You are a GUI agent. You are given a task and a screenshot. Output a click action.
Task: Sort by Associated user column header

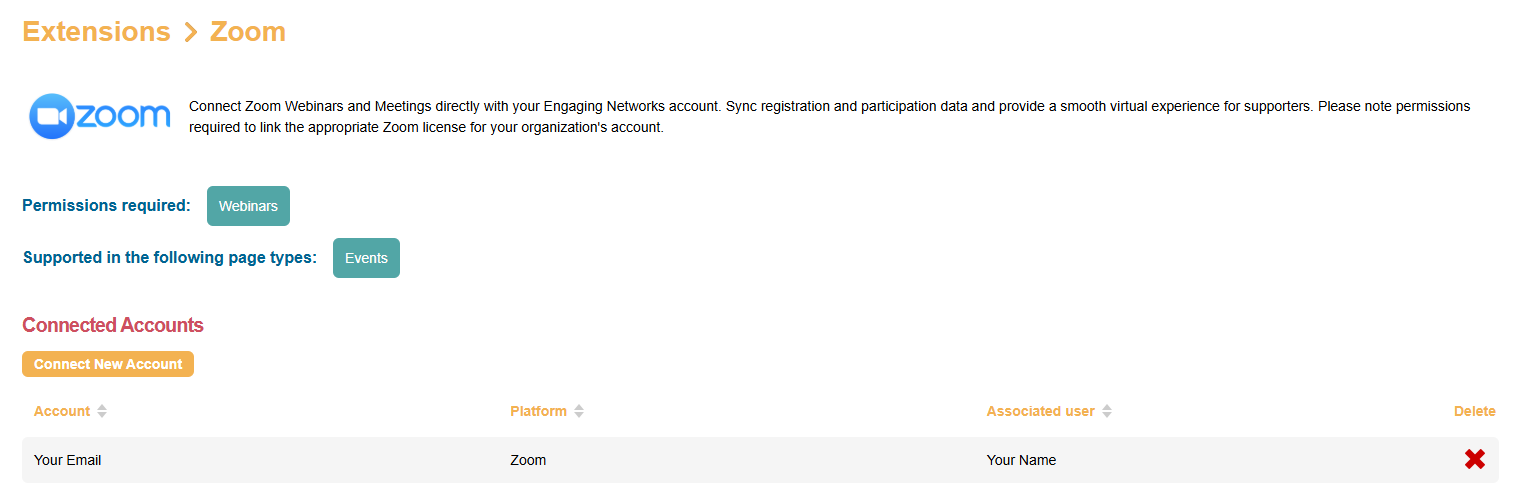pyautogui.click(x=1040, y=412)
